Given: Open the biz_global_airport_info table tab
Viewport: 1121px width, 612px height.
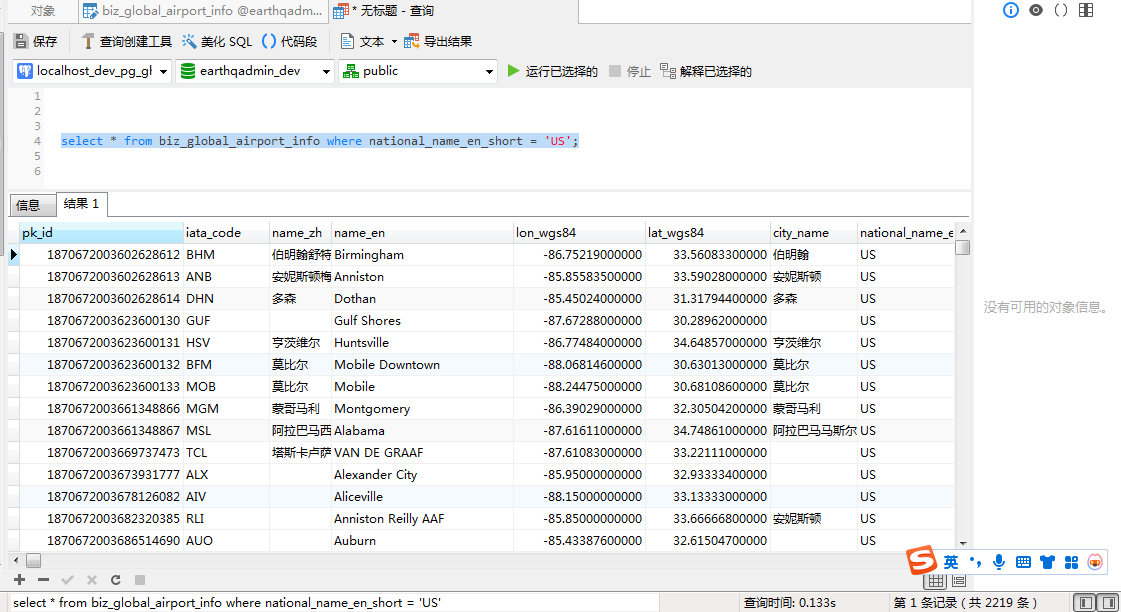Looking at the screenshot, I should pos(203,11).
